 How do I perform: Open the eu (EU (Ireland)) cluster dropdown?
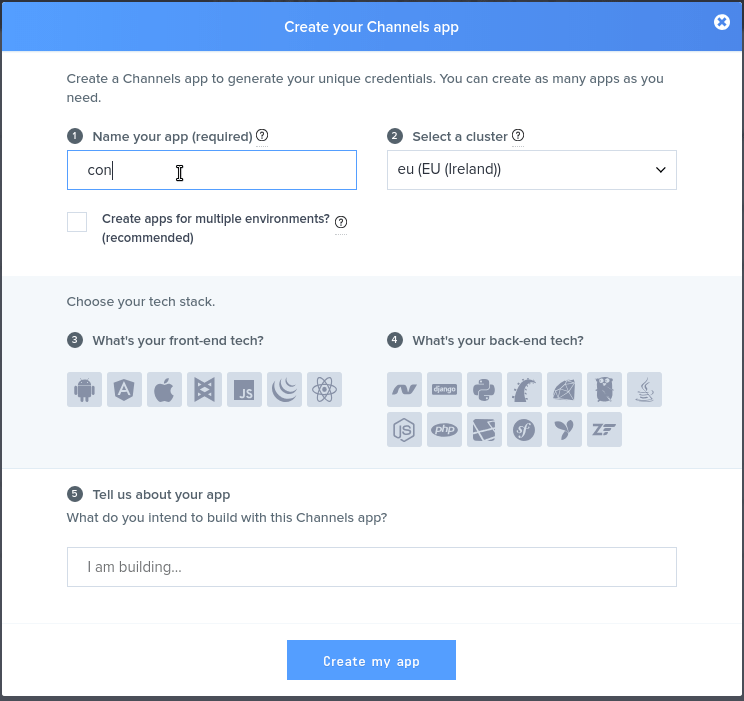pos(532,170)
